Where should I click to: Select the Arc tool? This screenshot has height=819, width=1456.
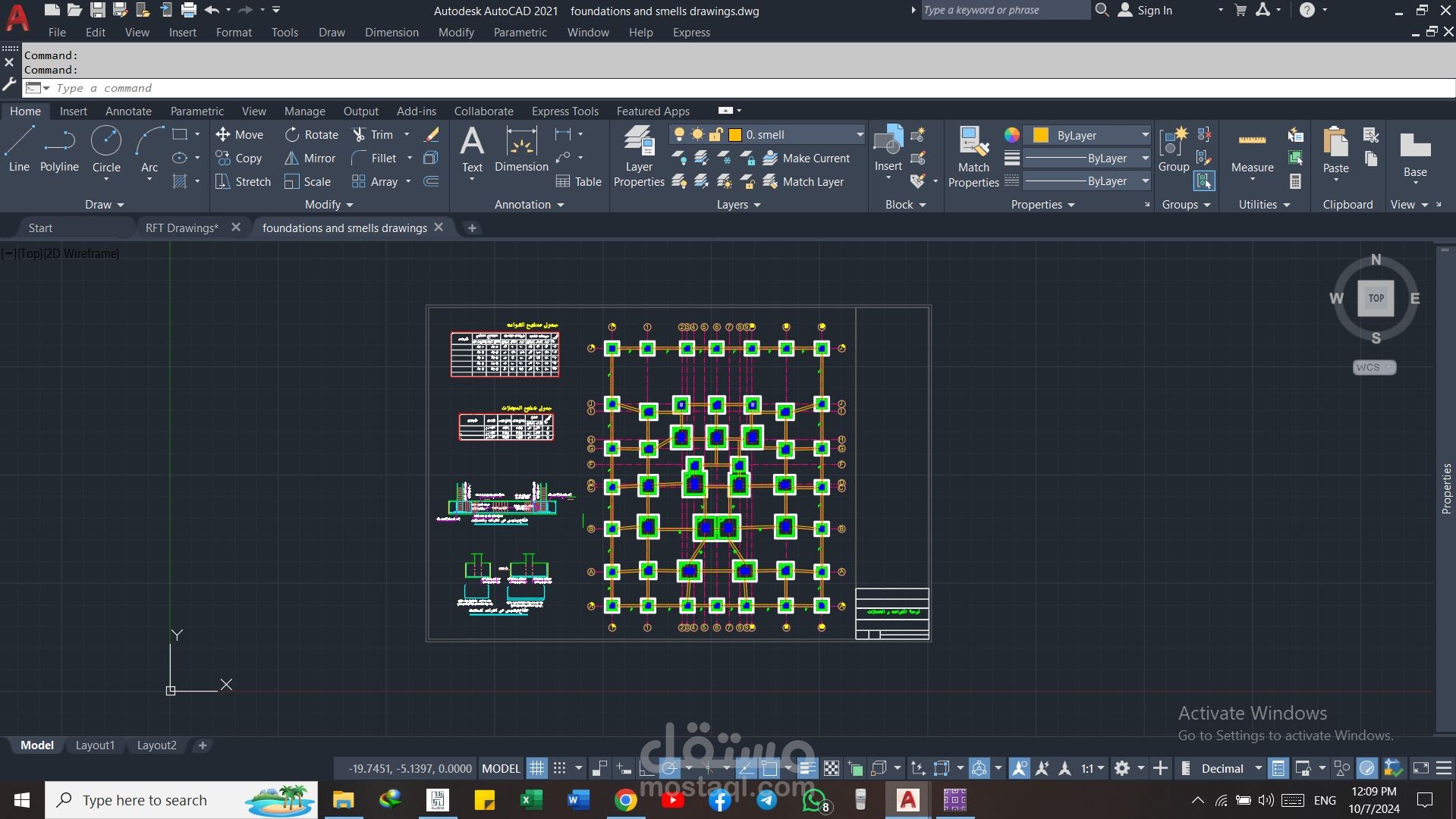(149, 150)
